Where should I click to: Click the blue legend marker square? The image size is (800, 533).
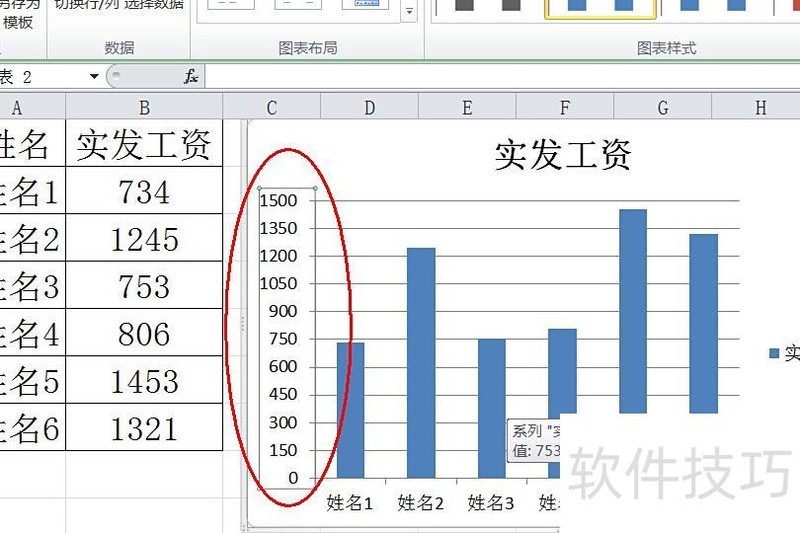tap(774, 353)
